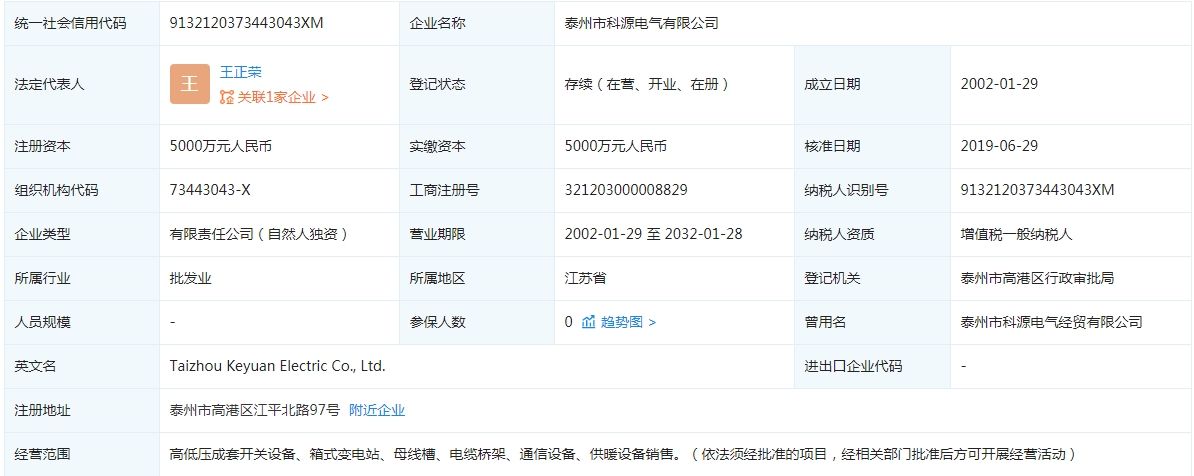Viewport: 1194px width, 476px height.
Task: Click the orange 王 avatar icon
Action: point(190,84)
